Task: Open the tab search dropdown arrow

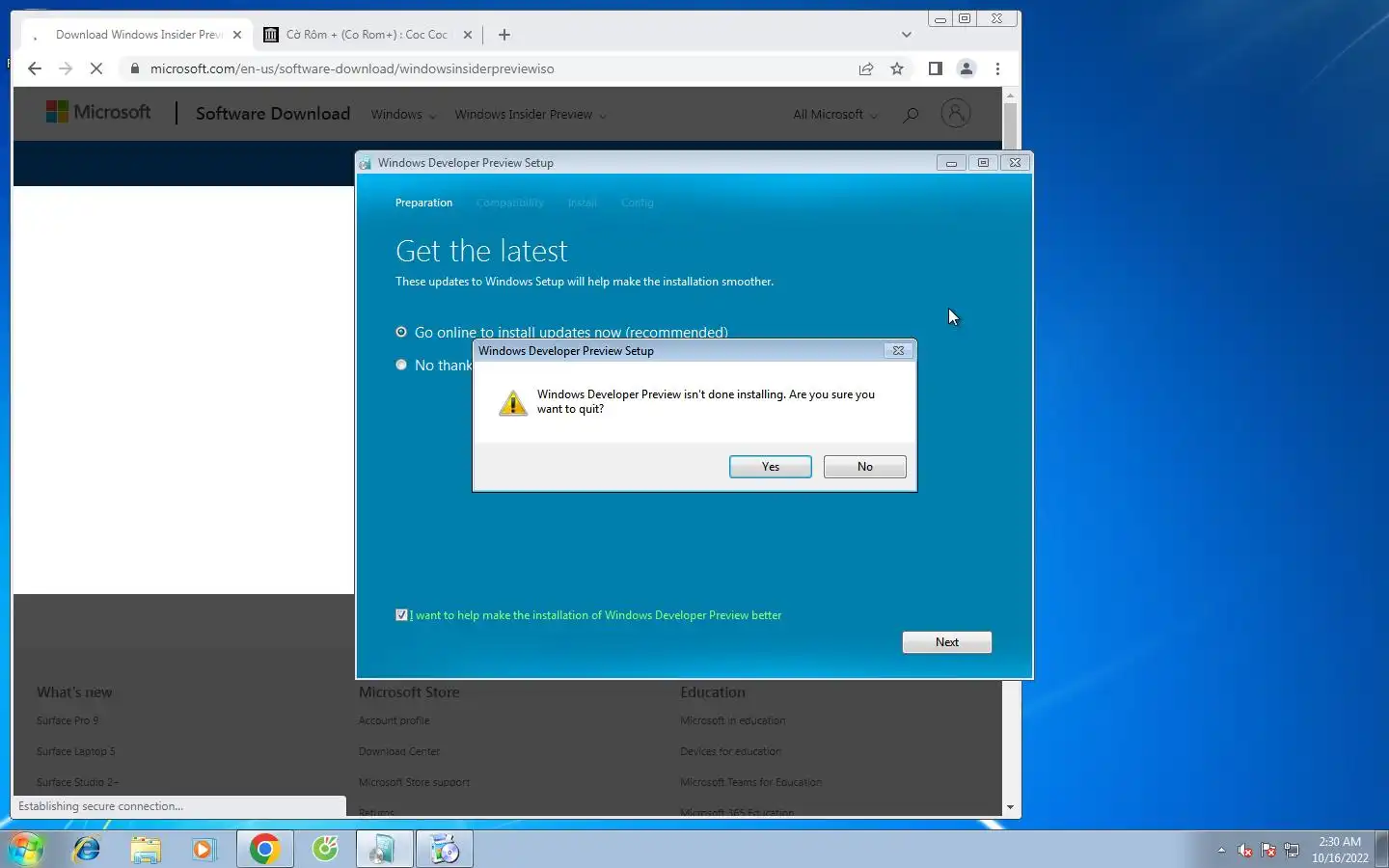Action: [906, 35]
